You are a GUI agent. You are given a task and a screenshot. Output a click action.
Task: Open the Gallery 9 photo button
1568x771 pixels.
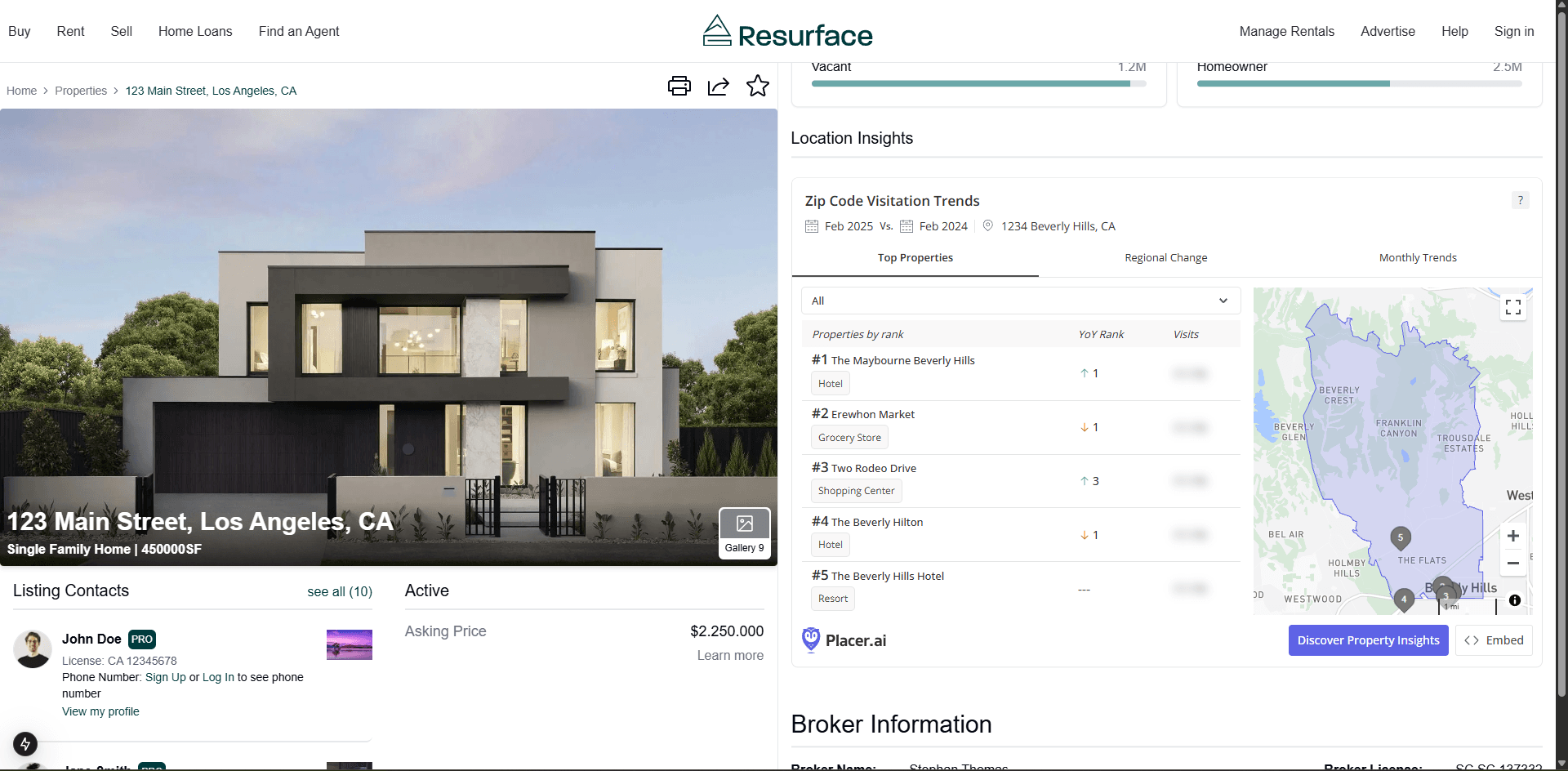pyautogui.click(x=744, y=533)
